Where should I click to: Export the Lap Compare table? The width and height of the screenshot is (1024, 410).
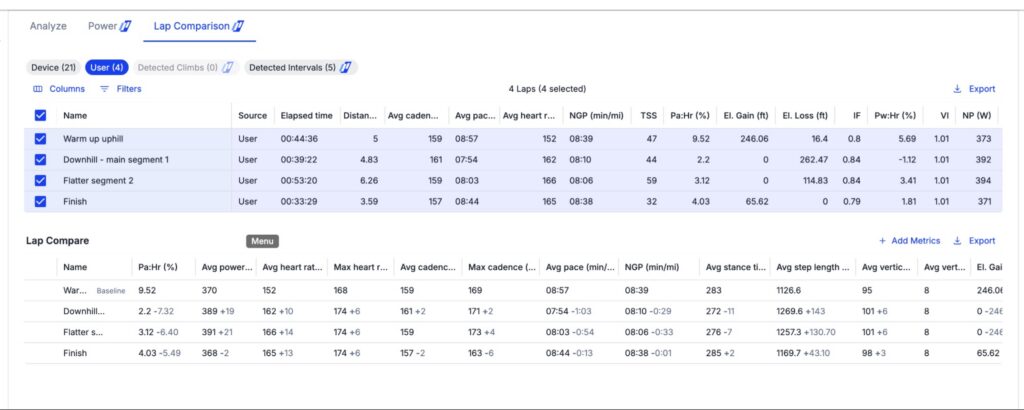(x=974, y=241)
